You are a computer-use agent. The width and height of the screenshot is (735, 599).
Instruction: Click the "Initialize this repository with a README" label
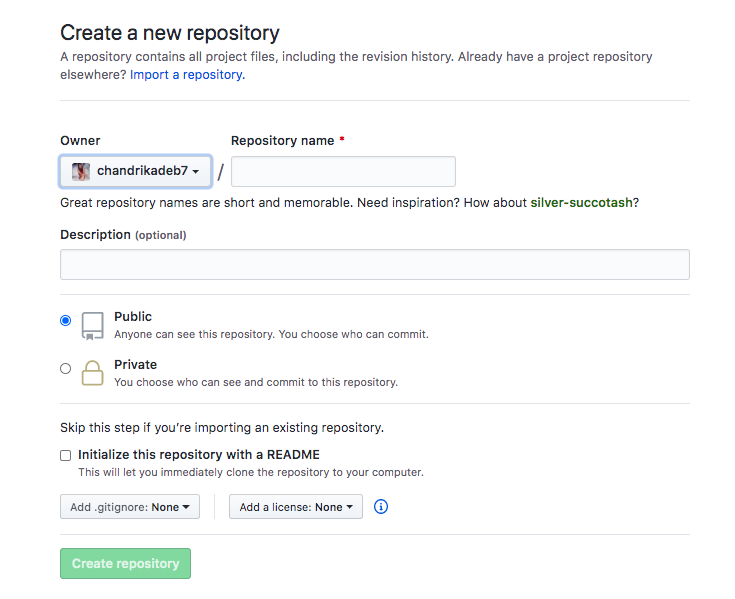click(x=199, y=455)
